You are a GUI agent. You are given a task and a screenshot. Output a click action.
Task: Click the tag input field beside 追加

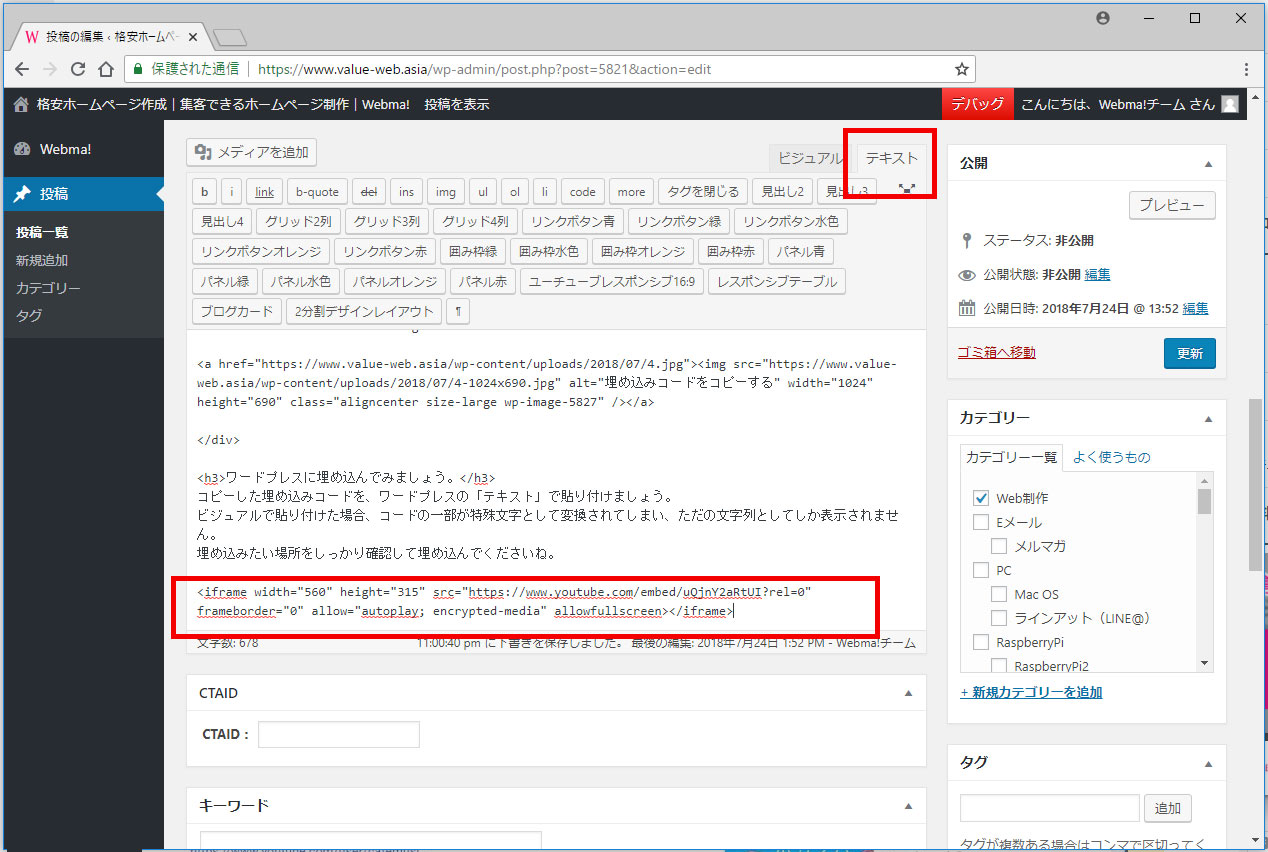1050,808
